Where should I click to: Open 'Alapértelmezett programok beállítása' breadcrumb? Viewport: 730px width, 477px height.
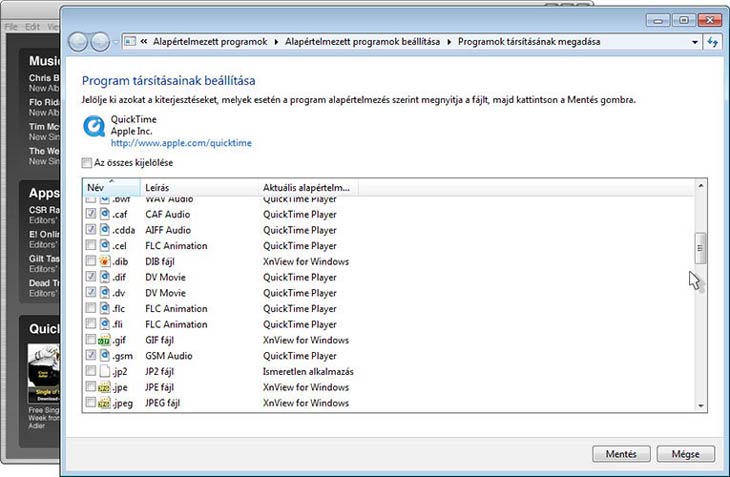pos(362,42)
